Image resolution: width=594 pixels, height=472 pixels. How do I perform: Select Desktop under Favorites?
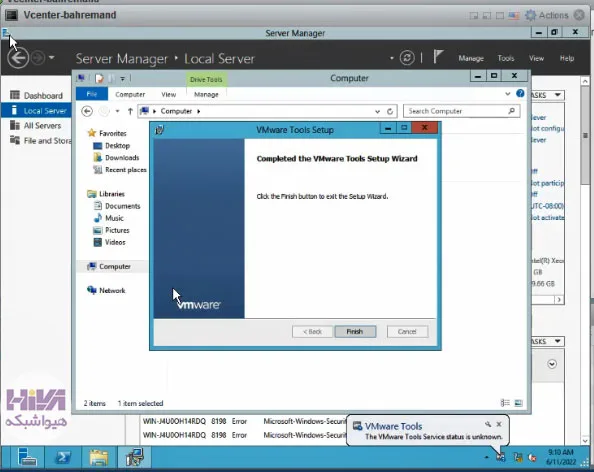112,145
